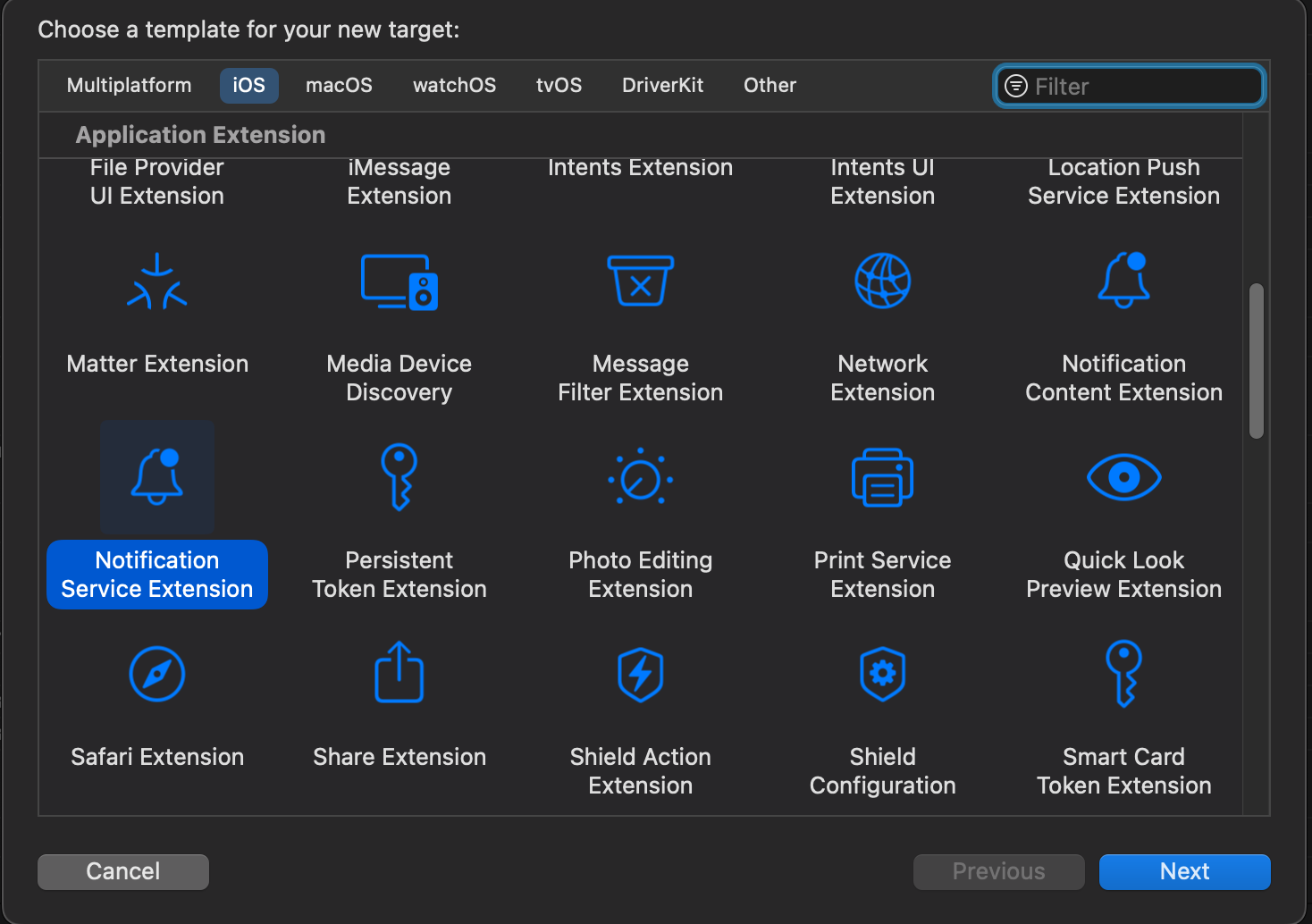
Task: Select the Shield Configuration gear shield icon
Action: click(883, 674)
